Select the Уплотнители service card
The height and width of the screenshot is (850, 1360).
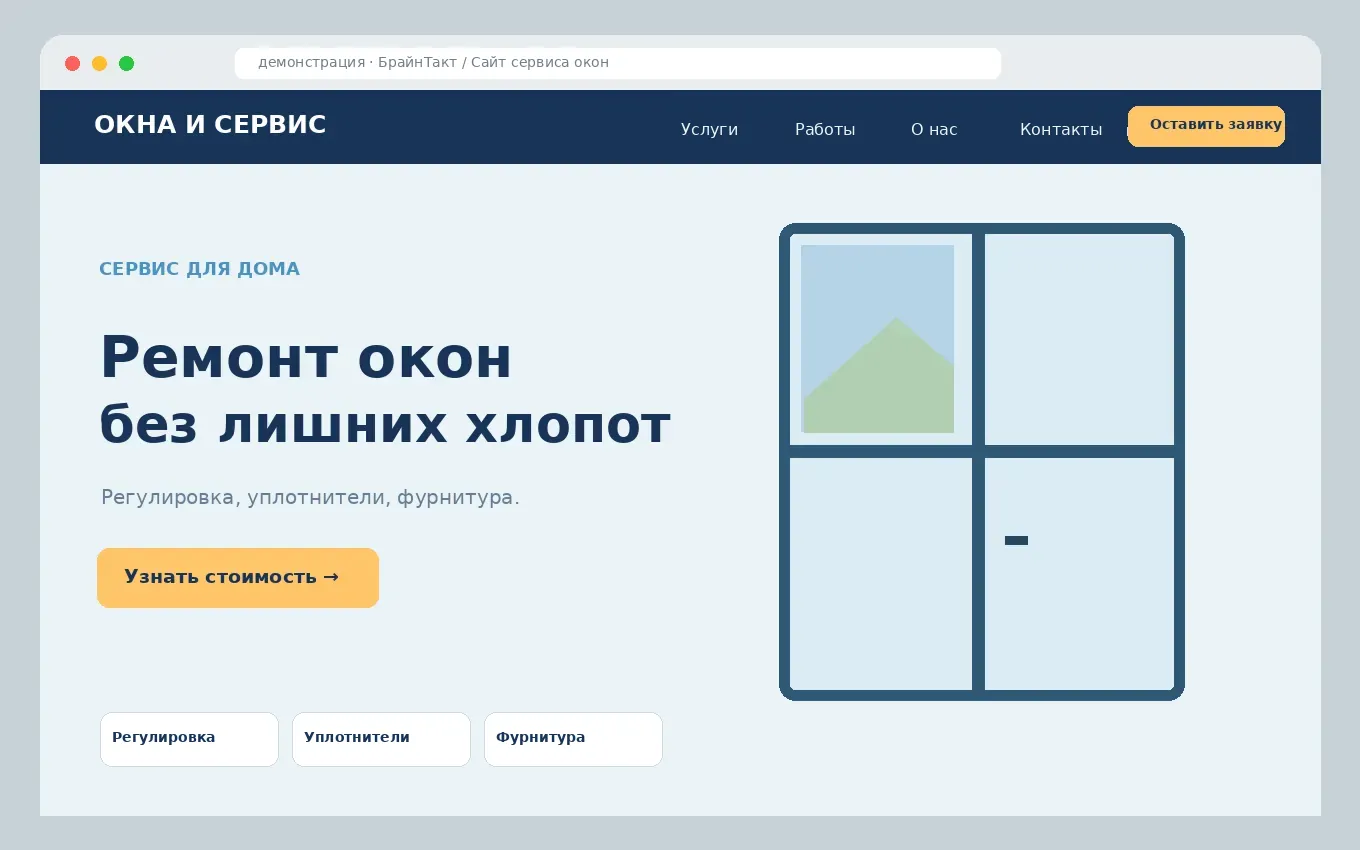pyautogui.click(x=381, y=739)
